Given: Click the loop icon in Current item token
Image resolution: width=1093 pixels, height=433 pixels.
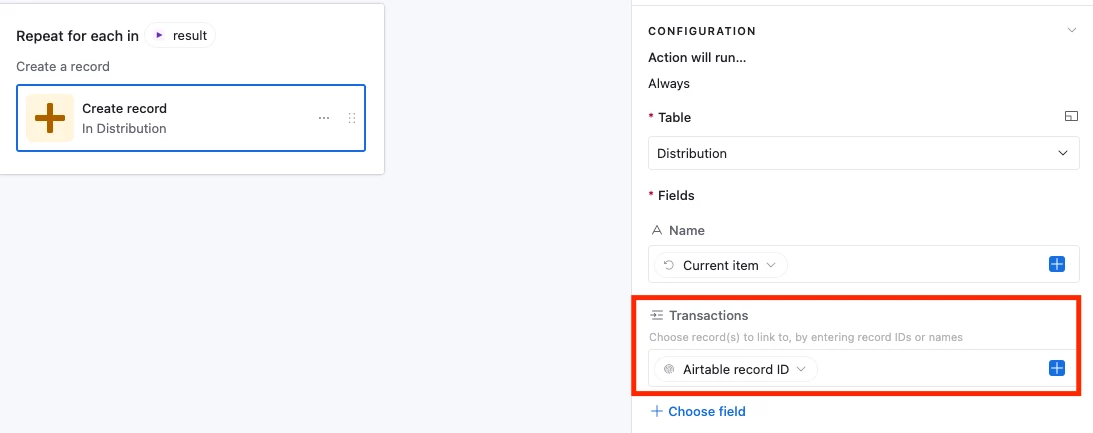Looking at the screenshot, I should 669,265.
